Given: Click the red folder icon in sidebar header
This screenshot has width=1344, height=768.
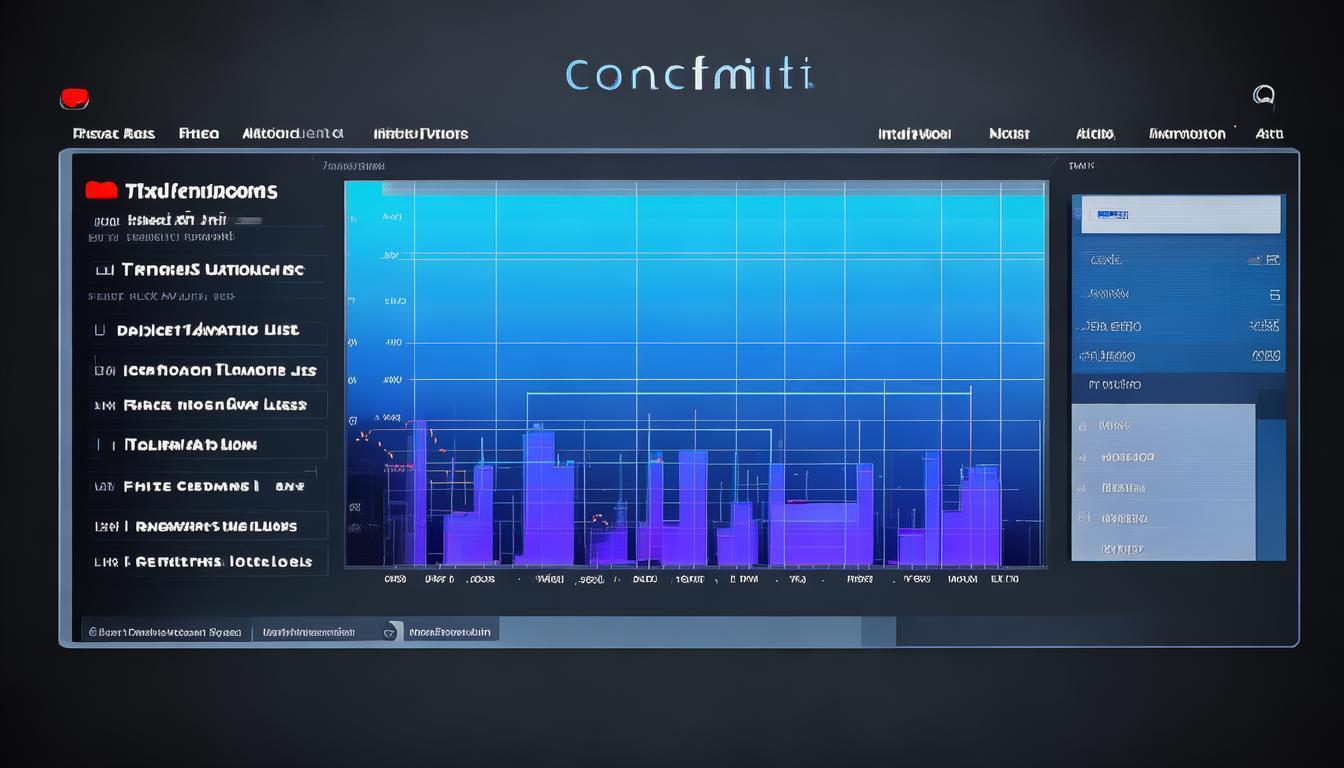Looking at the screenshot, I should [x=102, y=191].
